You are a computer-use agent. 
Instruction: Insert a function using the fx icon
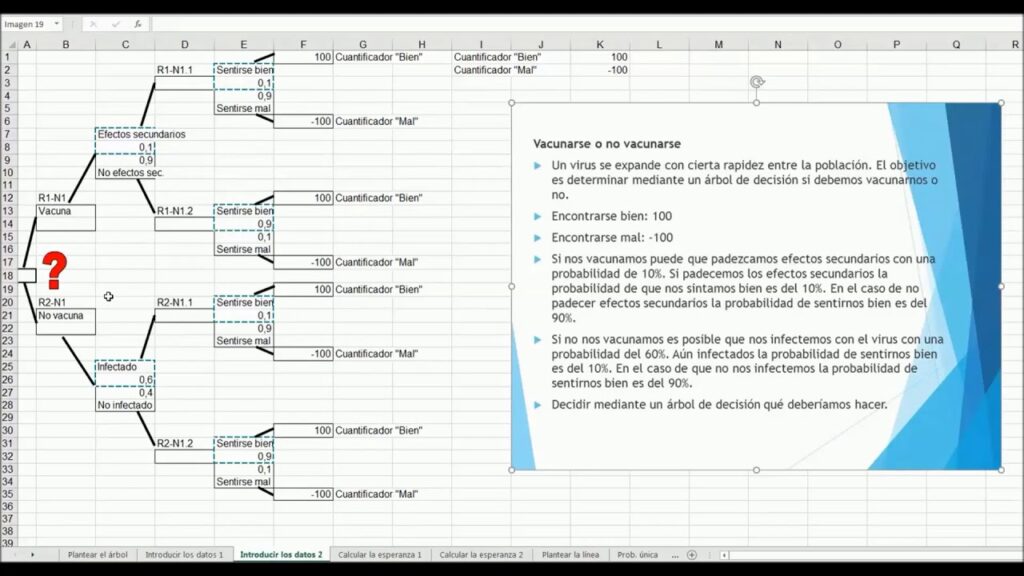[139, 24]
